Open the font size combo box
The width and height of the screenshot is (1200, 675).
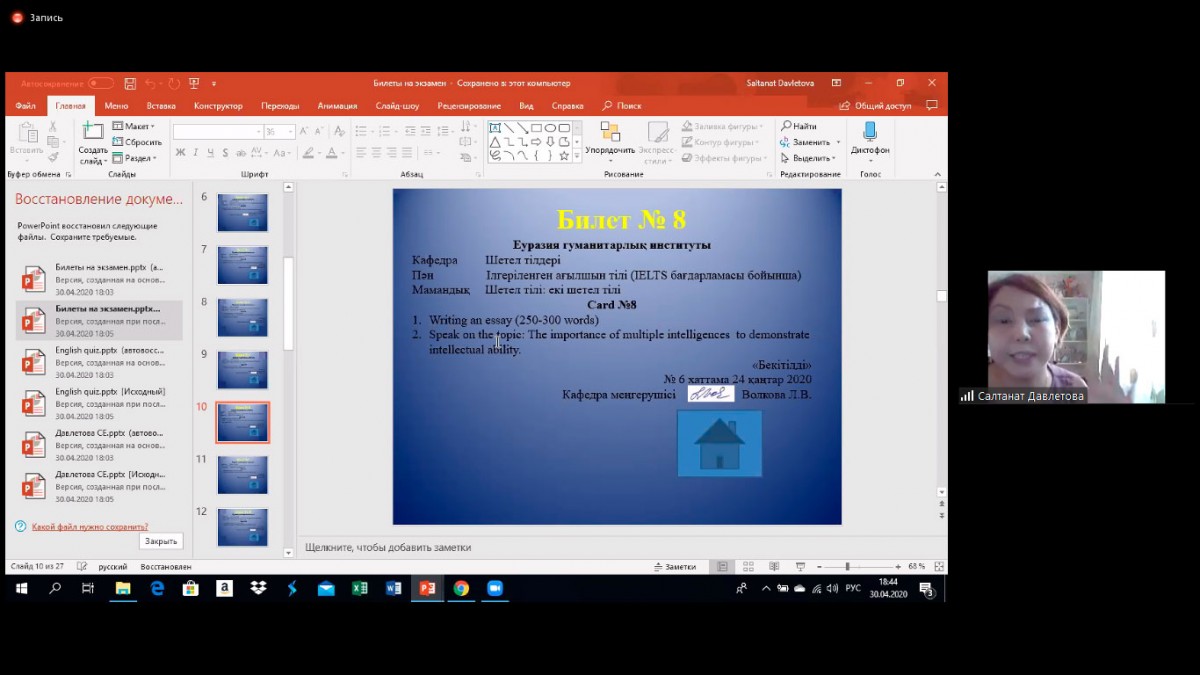point(277,132)
